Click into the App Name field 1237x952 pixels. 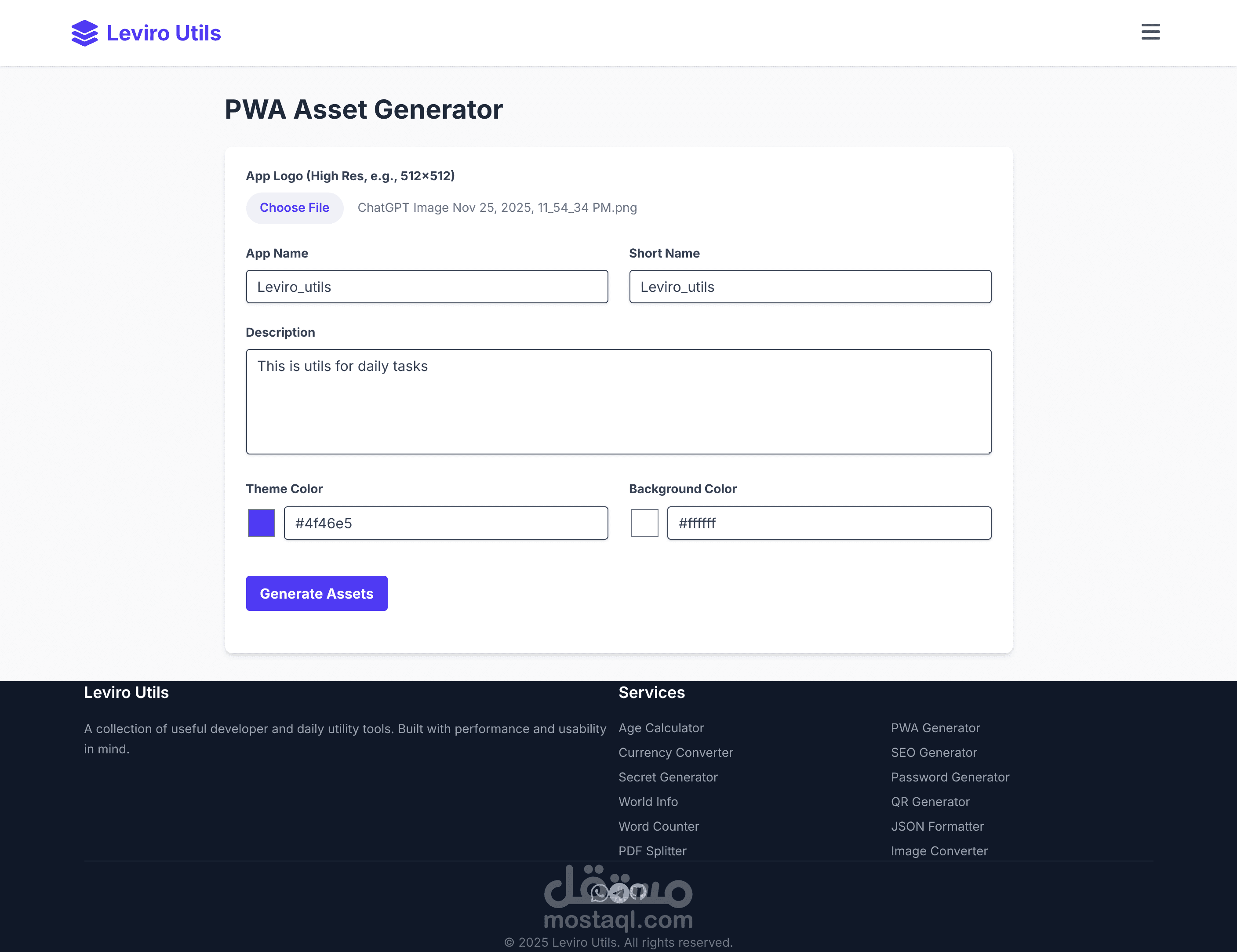coord(426,287)
